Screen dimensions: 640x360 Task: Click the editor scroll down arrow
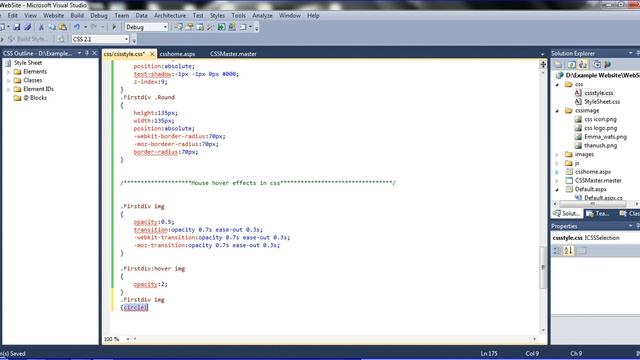click(x=543, y=330)
